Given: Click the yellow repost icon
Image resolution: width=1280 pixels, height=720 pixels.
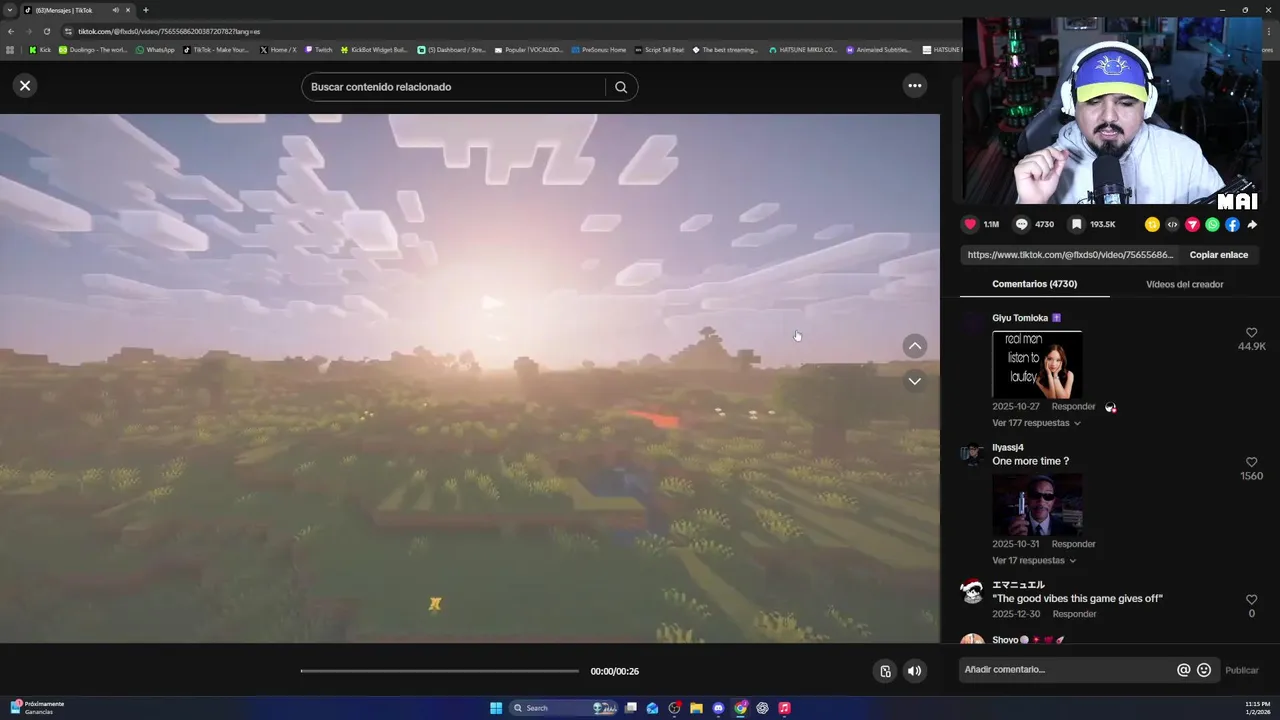Looking at the screenshot, I should click(x=1152, y=225).
